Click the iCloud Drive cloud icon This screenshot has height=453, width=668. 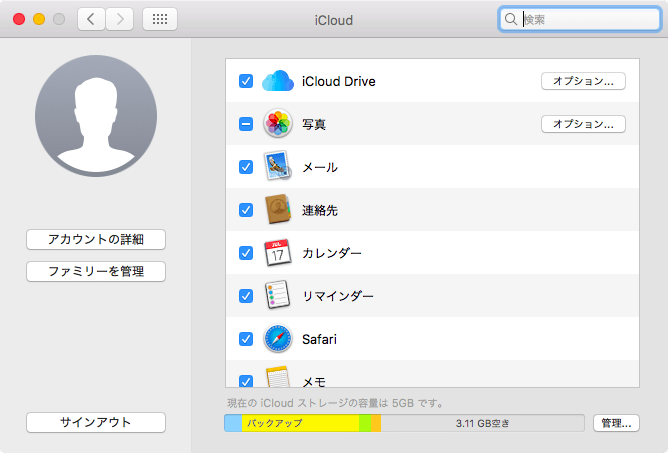(277, 81)
